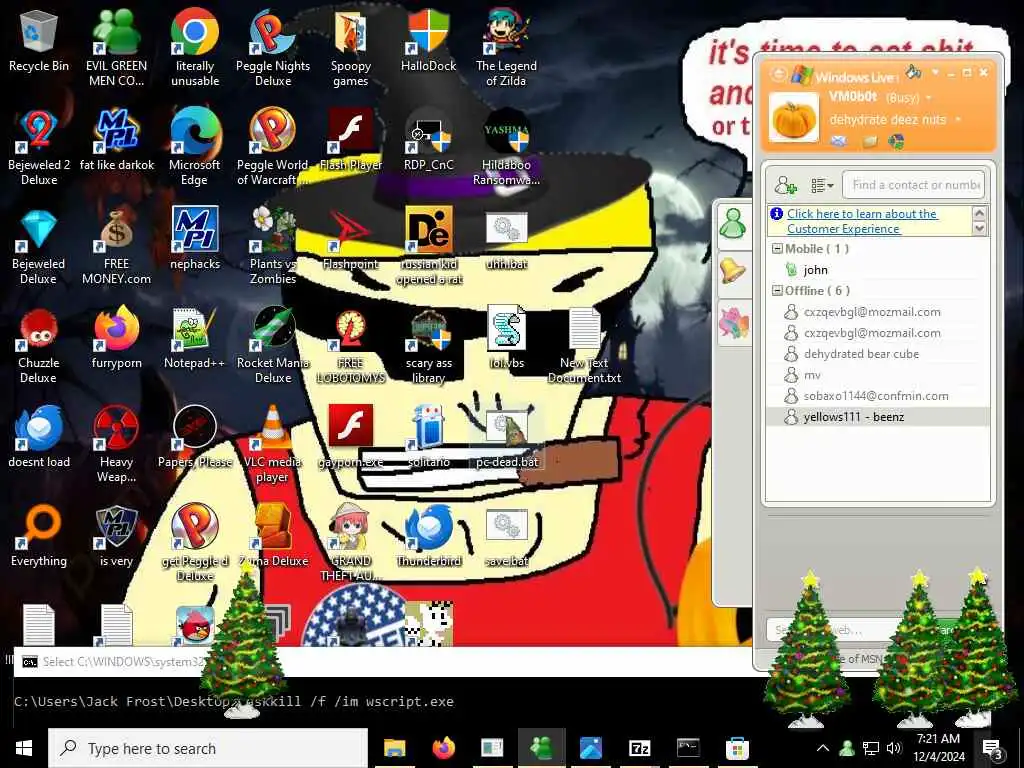Open File Explorer from the taskbar
1024x768 pixels.
pos(394,748)
